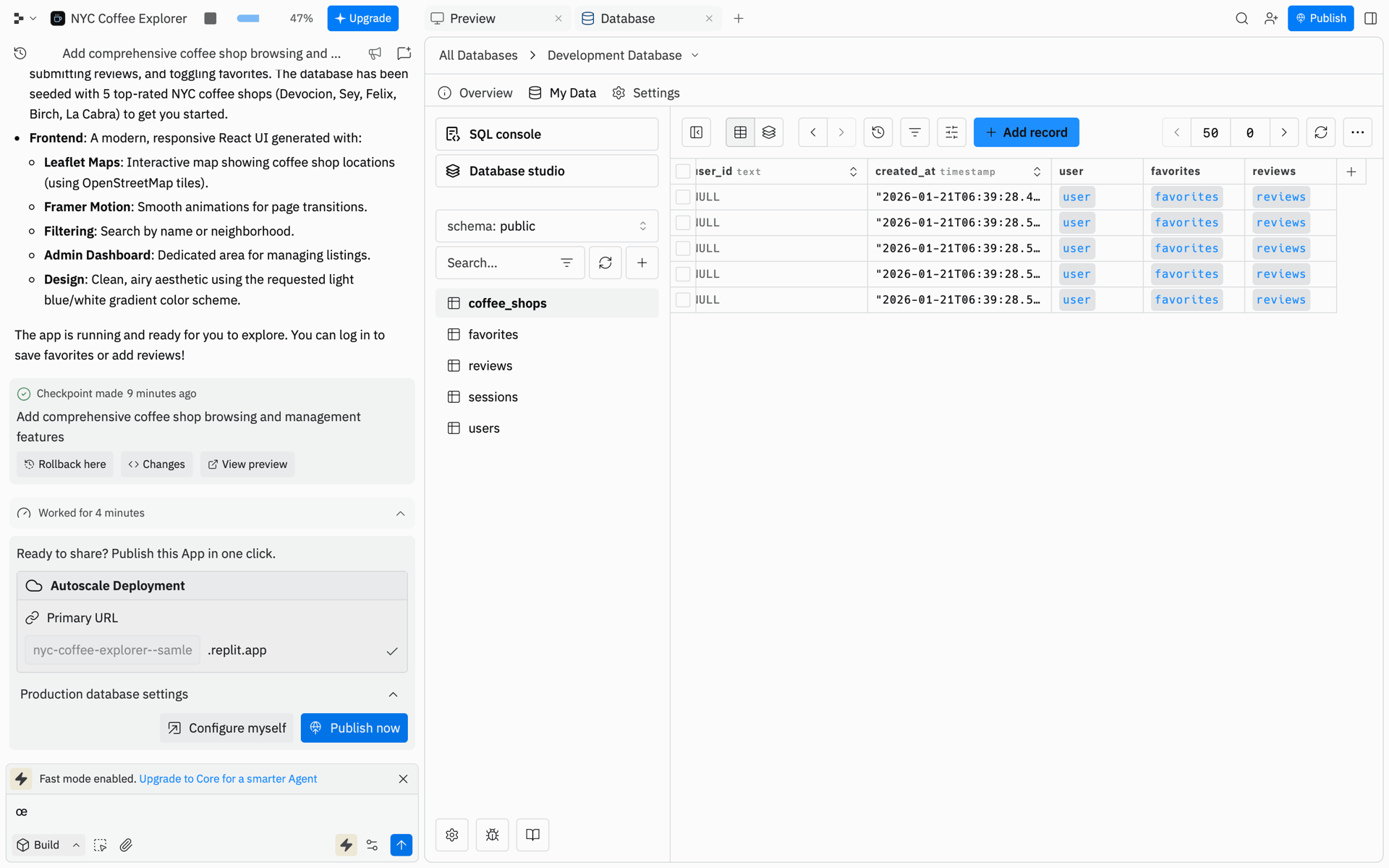1389x868 pixels.
Task: Click the attach file paperclip icon
Action: (x=126, y=845)
